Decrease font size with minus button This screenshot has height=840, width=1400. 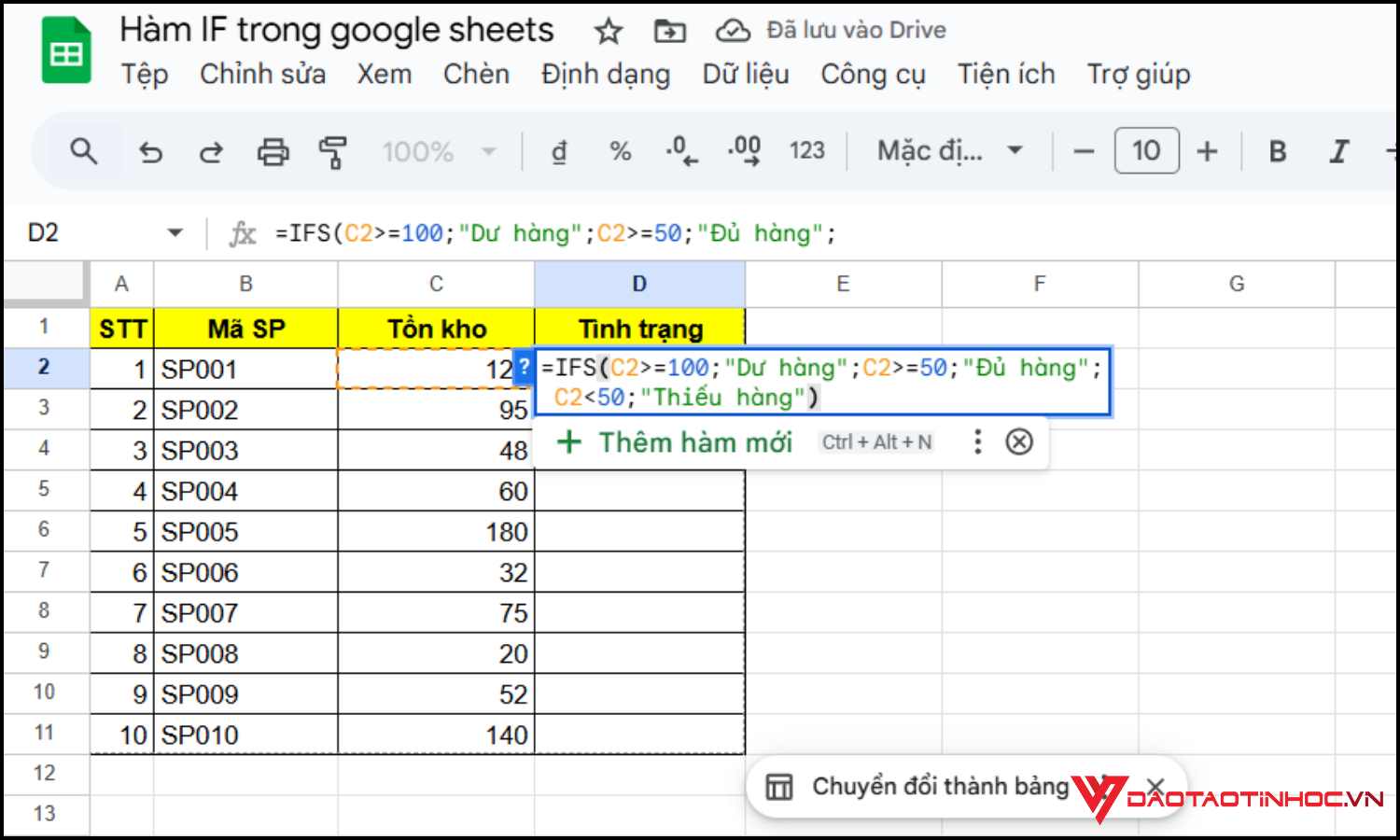pyautogui.click(x=1084, y=151)
